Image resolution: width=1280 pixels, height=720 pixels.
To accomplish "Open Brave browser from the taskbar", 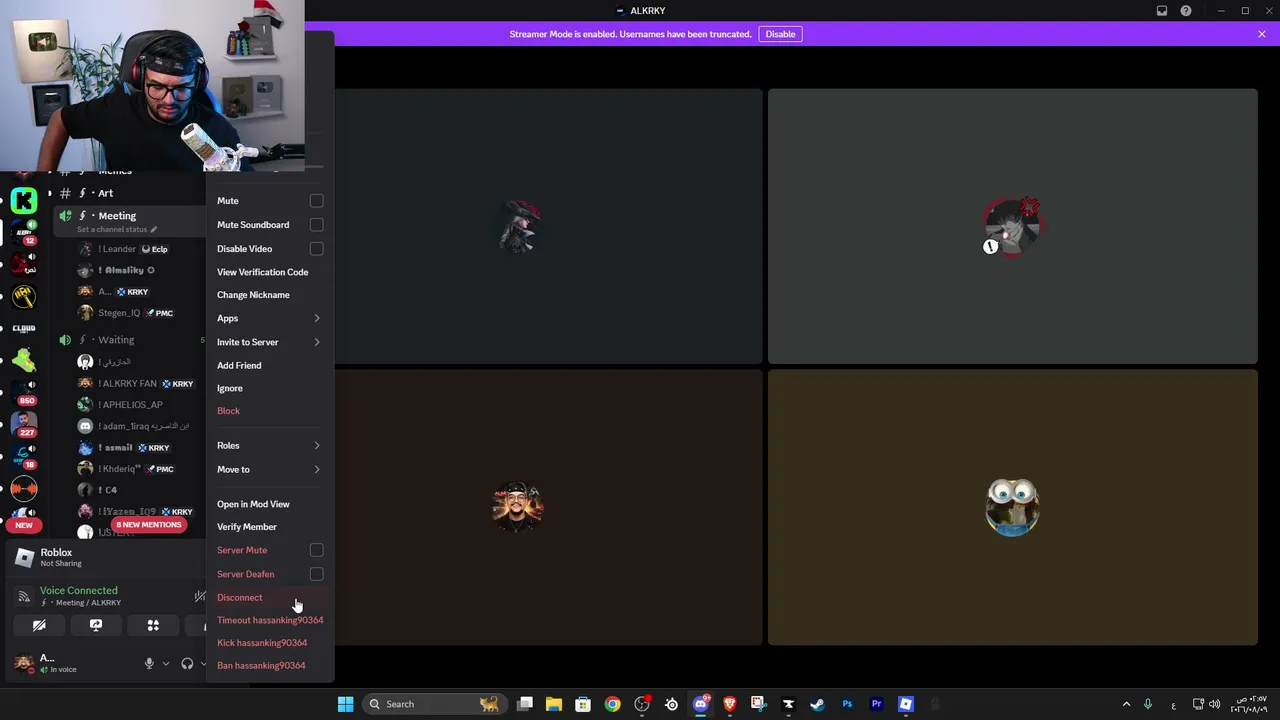I will [729, 704].
